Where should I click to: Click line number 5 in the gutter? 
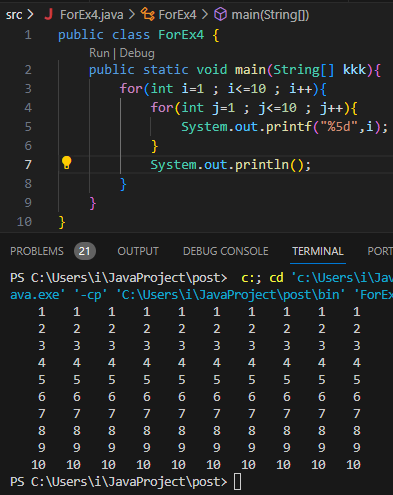click(28, 127)
